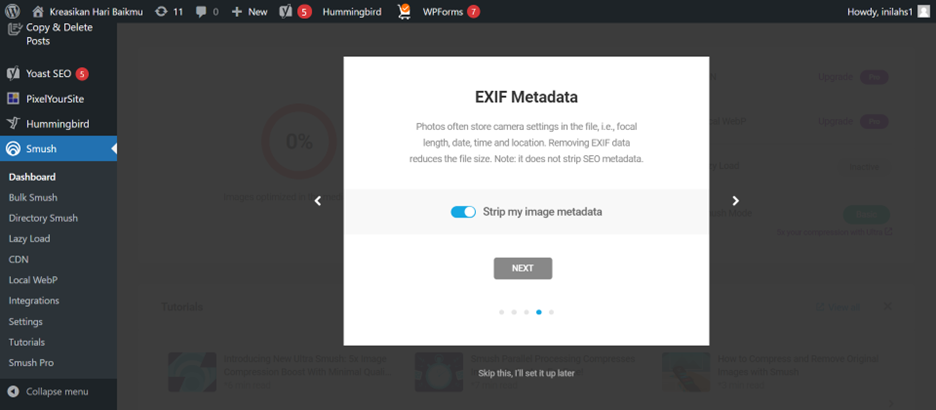
Task: Open the cart icon beside WPForms
Action: [x=404, y=11]
